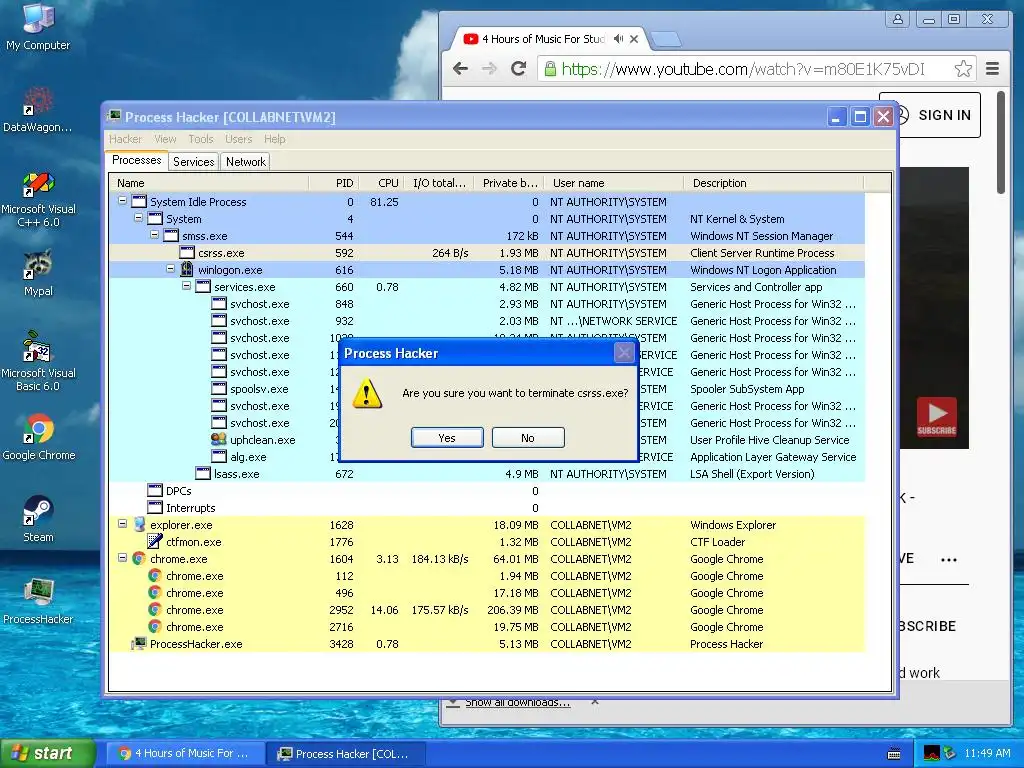
Task: Click Chrome's forward navigation arrow
Action: (x=489, y=69)
